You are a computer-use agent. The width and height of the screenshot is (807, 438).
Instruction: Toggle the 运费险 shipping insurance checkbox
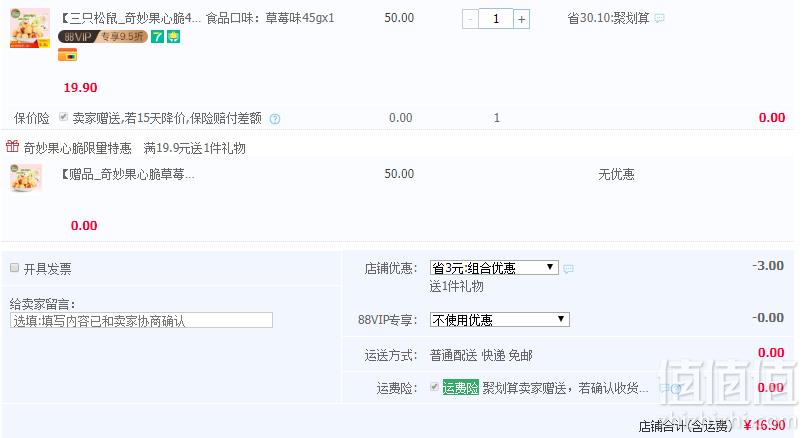(434, 387)
